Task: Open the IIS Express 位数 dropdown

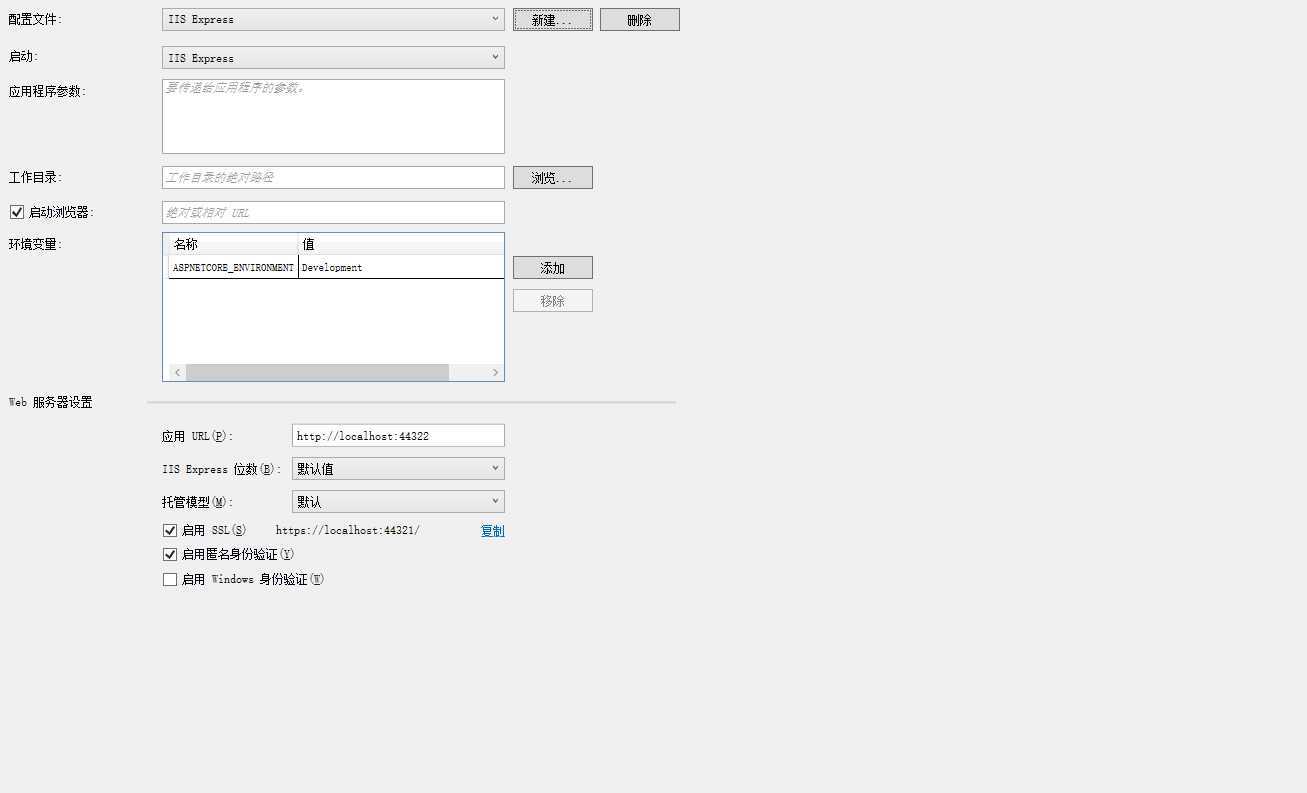Action: [398, 469]
